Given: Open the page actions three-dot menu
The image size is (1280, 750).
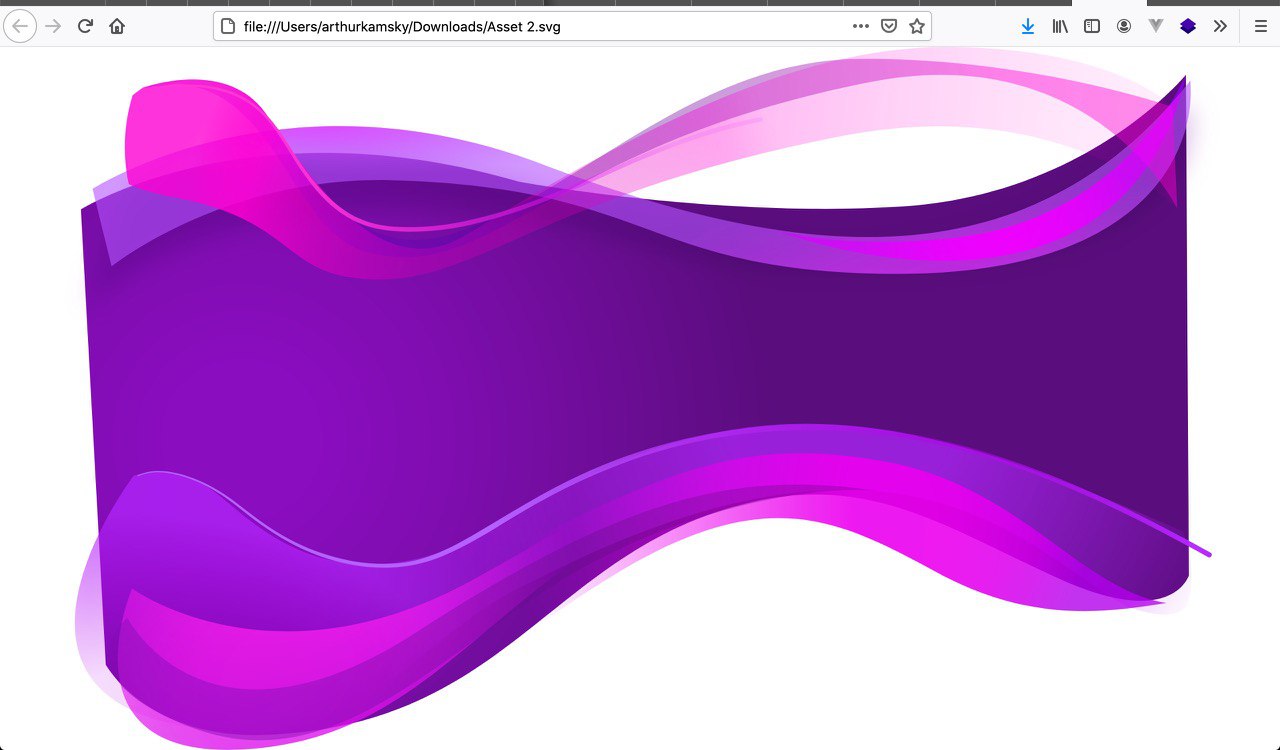Looking at the screenshot, I should coord(861,26).
